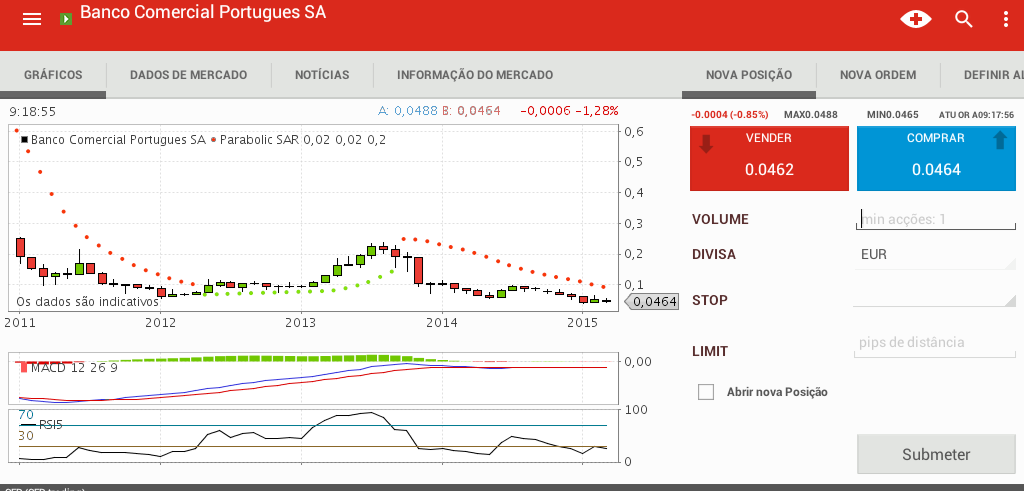
Task: Open search with magnifier icon
Action: pyautogui.click(x=964, y=19)
